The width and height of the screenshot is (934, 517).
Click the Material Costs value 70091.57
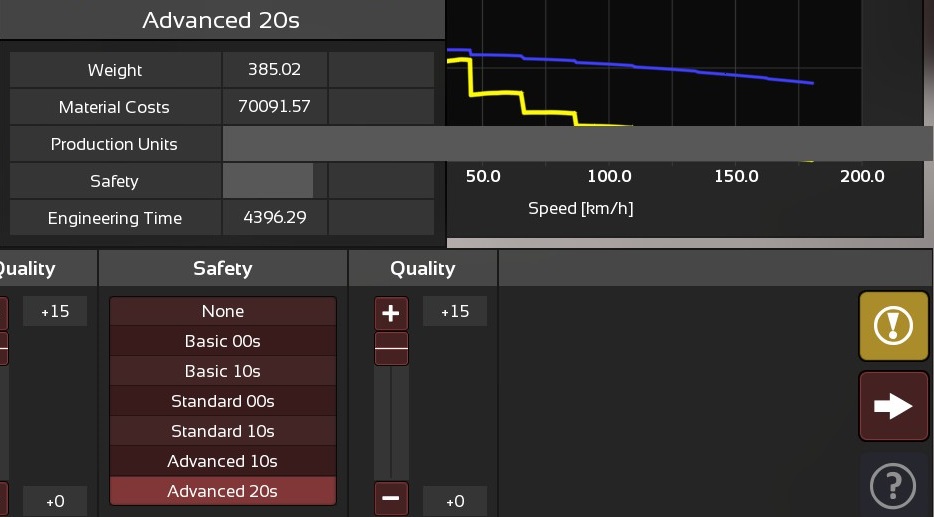click(274, 107)
